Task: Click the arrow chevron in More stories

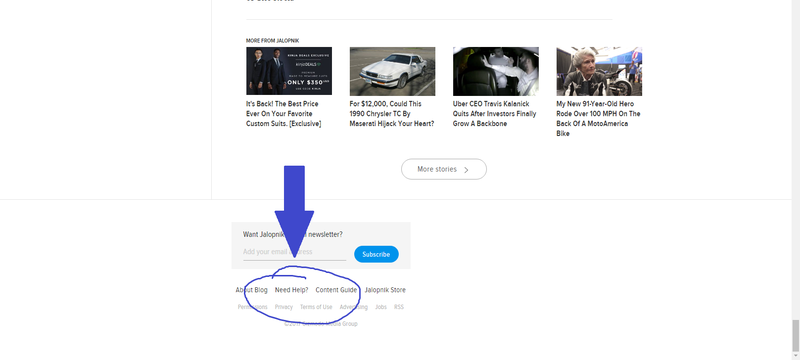Action: tap(466, 170)
